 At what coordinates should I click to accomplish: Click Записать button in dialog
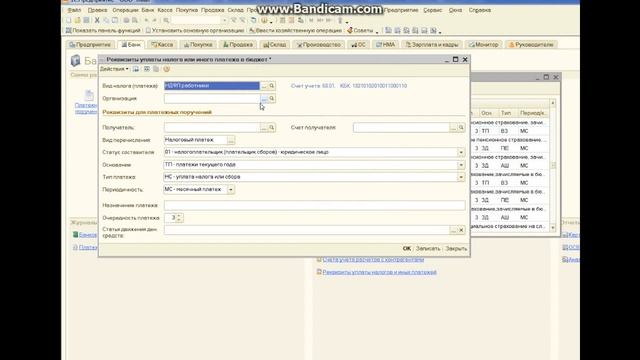tap(428, 249)
